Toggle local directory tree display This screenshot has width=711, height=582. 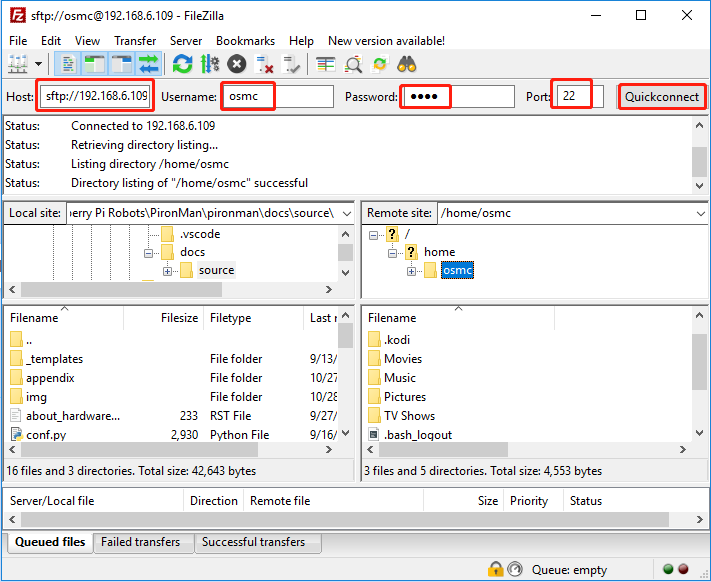pyautogui.click(x=94, y=64)
